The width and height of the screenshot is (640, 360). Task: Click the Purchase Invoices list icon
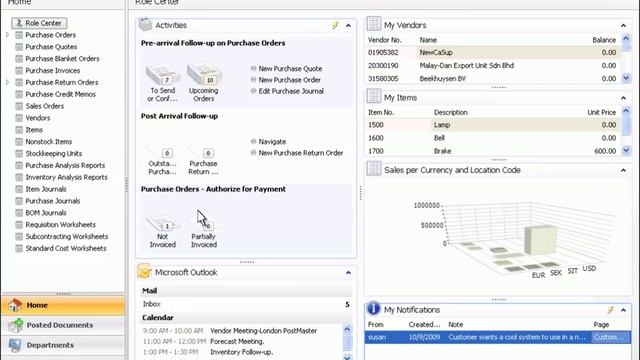[x=19, y=70]
